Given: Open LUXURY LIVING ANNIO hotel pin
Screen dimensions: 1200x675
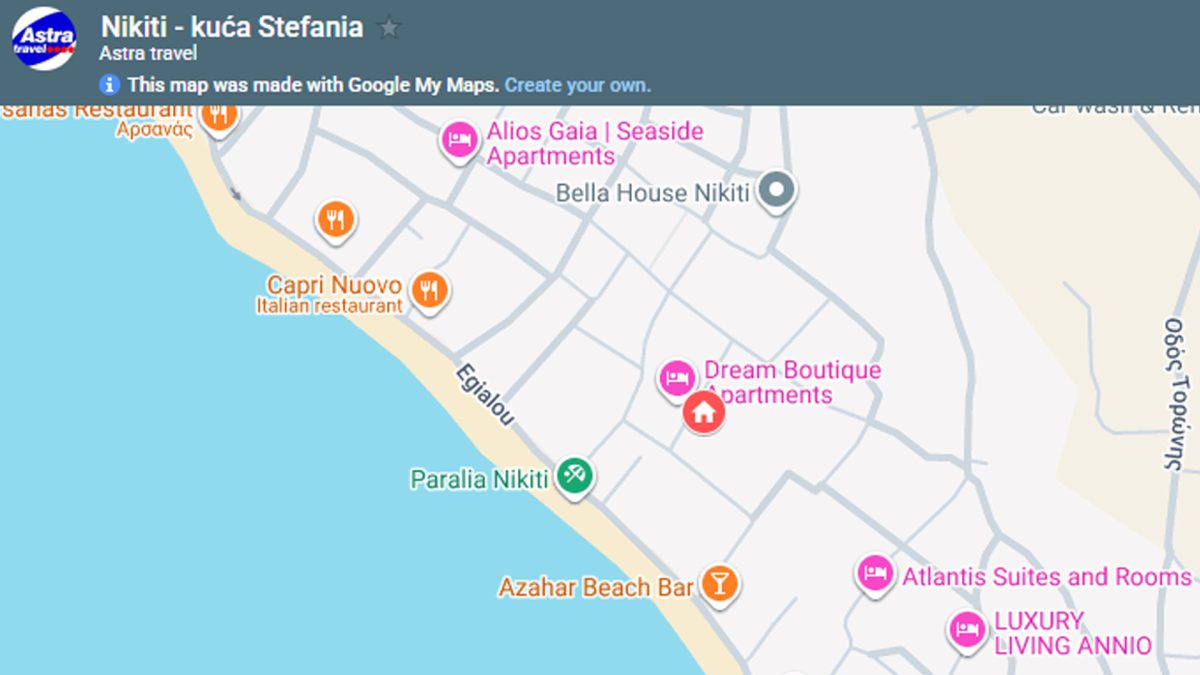Looking at the screenshot, I should point(966,629).
